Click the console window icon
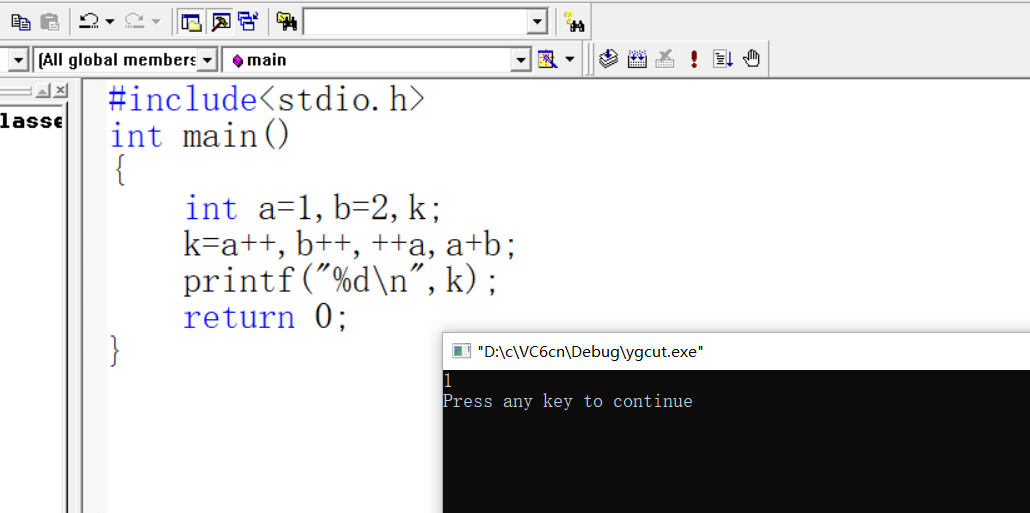 [x=462, y=351]
